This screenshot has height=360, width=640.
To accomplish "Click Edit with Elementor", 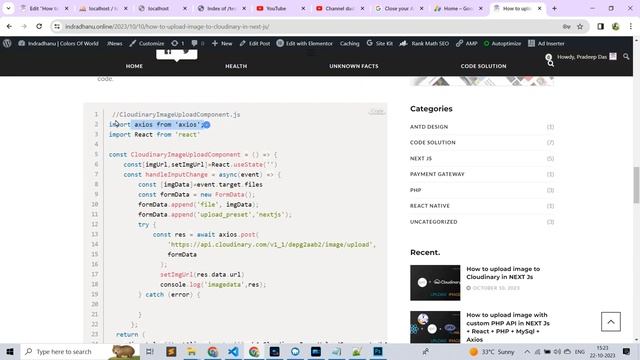I will point(304,43).
